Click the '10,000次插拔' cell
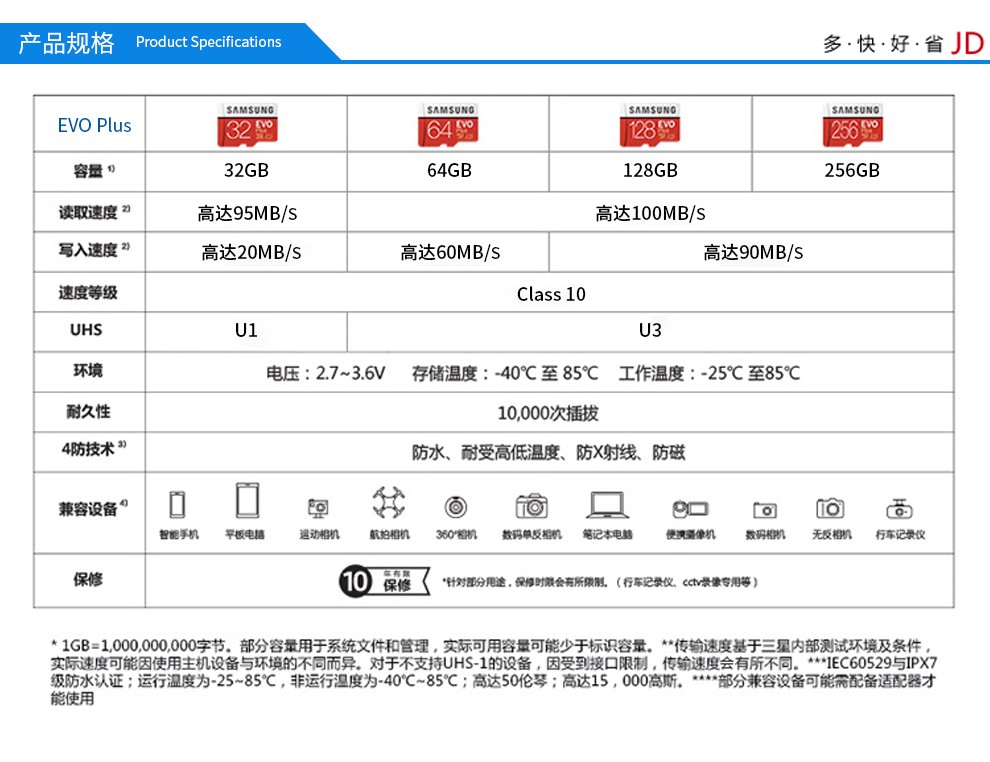This screenshot has width=990, height=762. [548, 413]
